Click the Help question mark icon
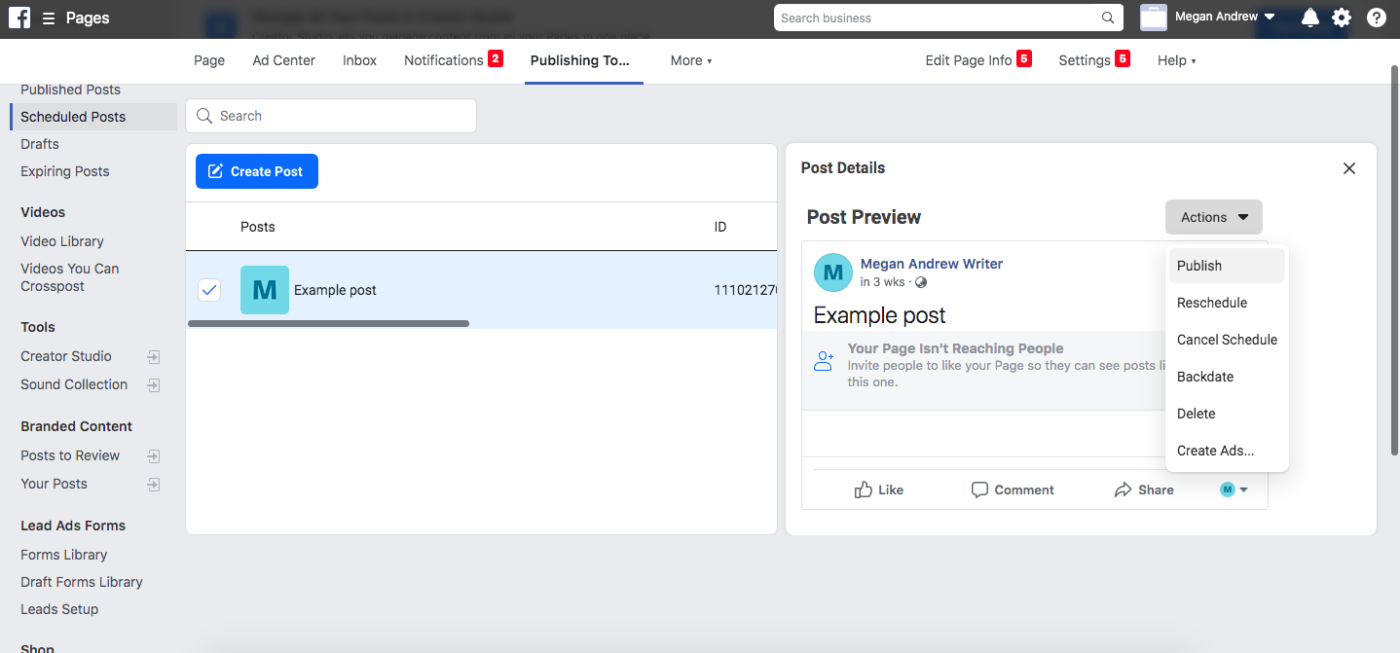This screenshot has width=1400, height=653. [1377, 17]
